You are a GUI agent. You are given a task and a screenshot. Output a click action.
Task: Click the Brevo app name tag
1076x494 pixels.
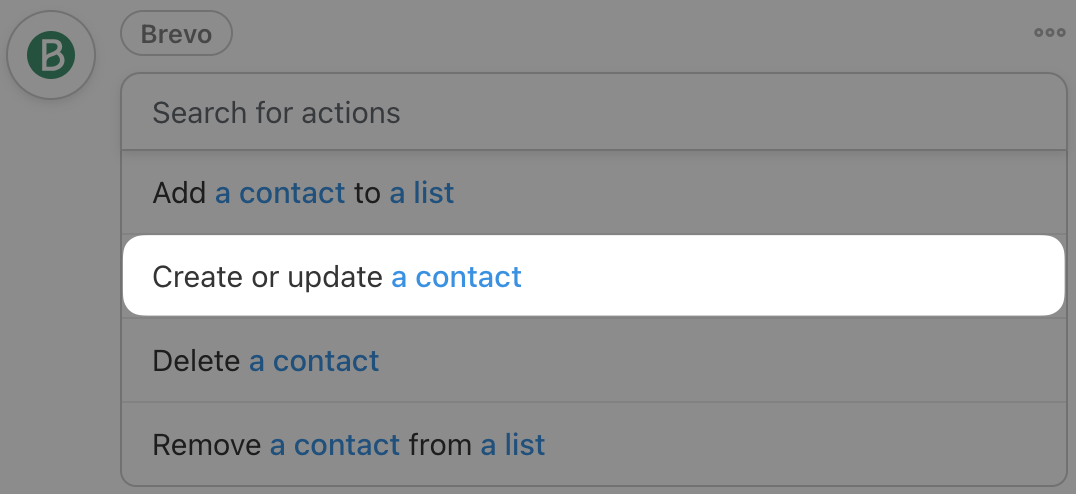coord(176,34)
